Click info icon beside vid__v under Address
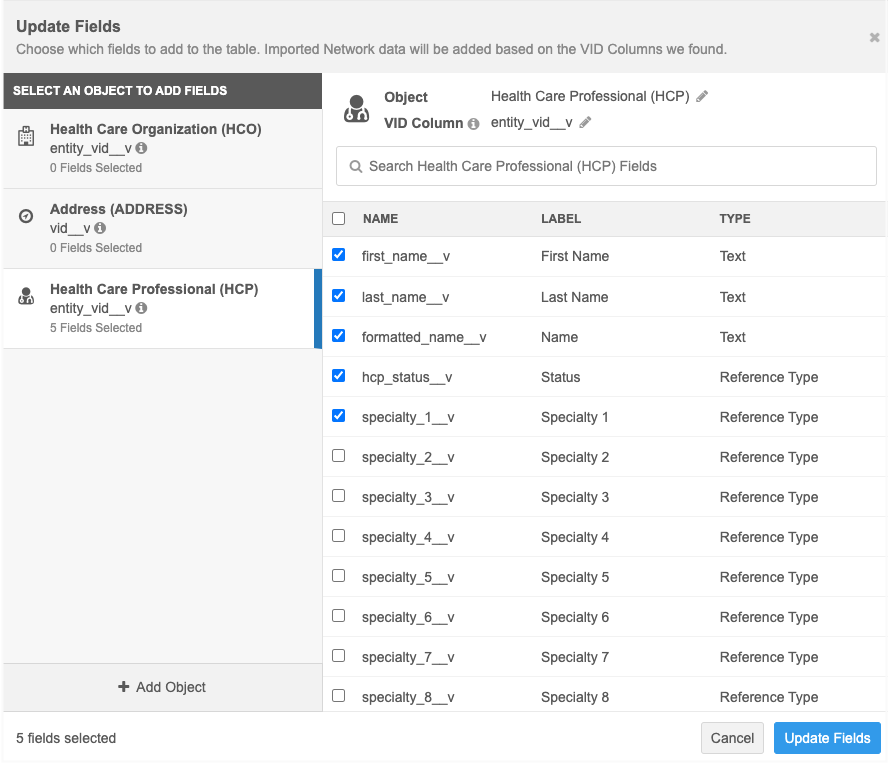Screen dimensions: 892x764 coord(99,228)
